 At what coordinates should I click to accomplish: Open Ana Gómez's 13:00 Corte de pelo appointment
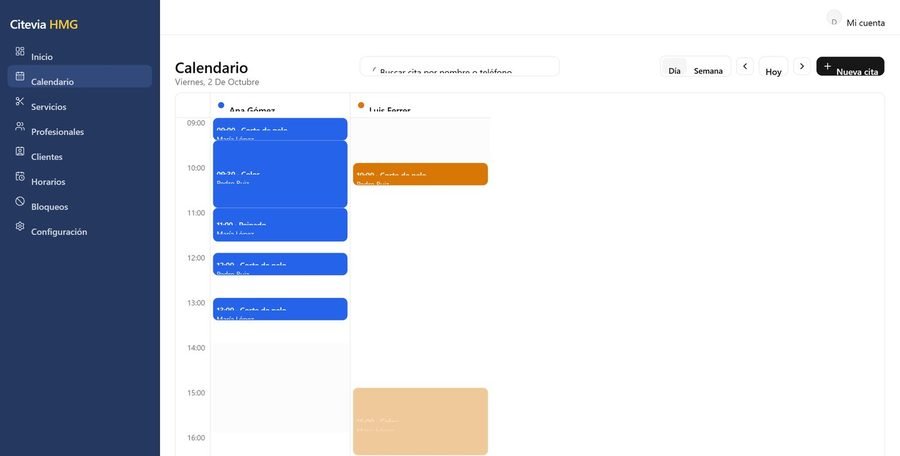[x=280, y=309]
